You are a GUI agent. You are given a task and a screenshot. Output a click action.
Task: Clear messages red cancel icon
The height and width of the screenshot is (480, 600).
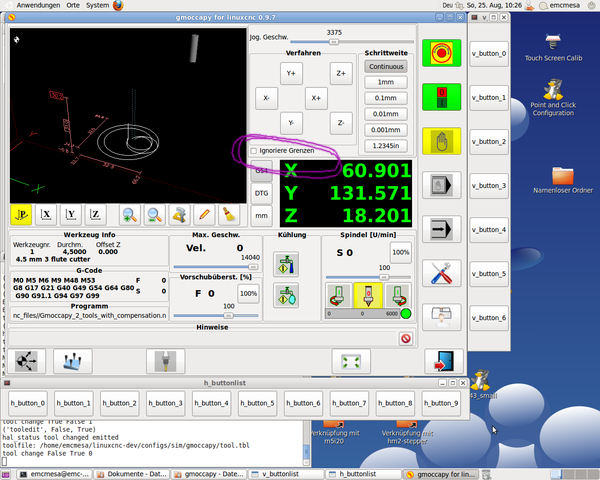(406, 338)
